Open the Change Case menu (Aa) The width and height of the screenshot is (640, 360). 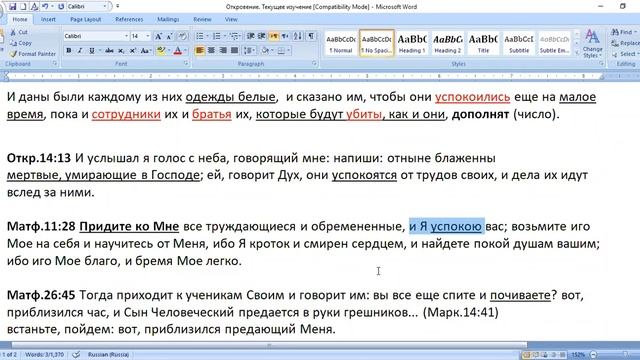pos(145,51)
